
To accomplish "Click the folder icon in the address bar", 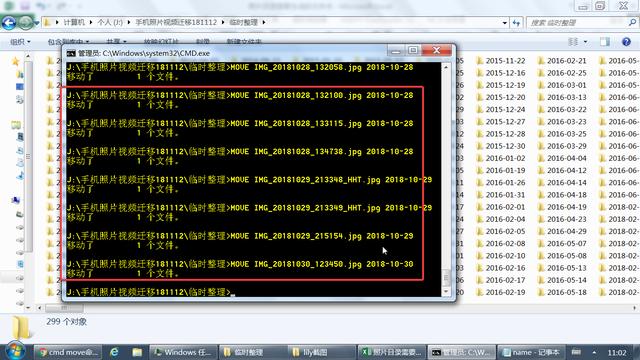I will (x=47, y=22).
